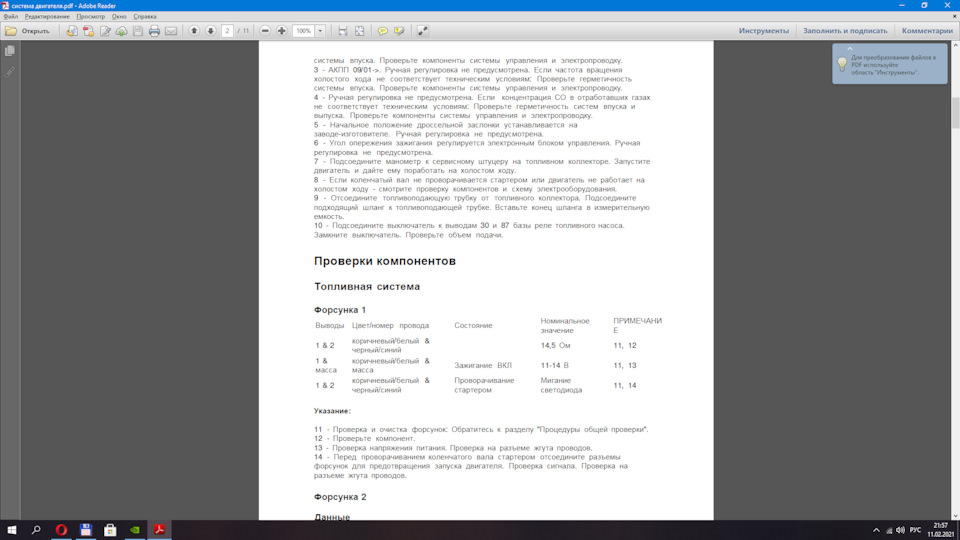Viewport: 960px width, 540px height.
Task: Show page thumbnails in left sidebar
Action: [x=10, y=51]
